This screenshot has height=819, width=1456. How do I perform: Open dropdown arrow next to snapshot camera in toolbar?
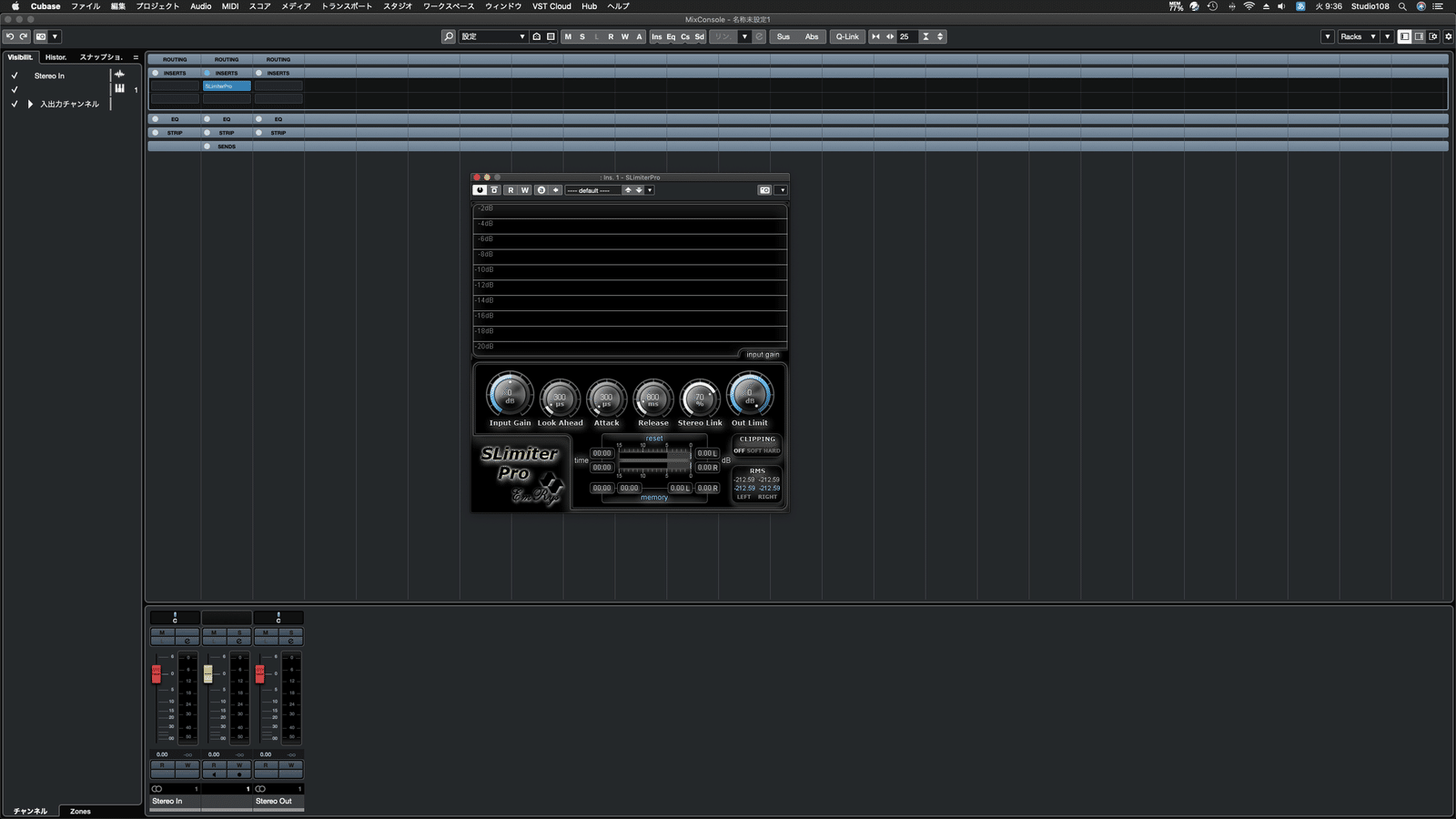pyautogui.click(x=55, y=36)
